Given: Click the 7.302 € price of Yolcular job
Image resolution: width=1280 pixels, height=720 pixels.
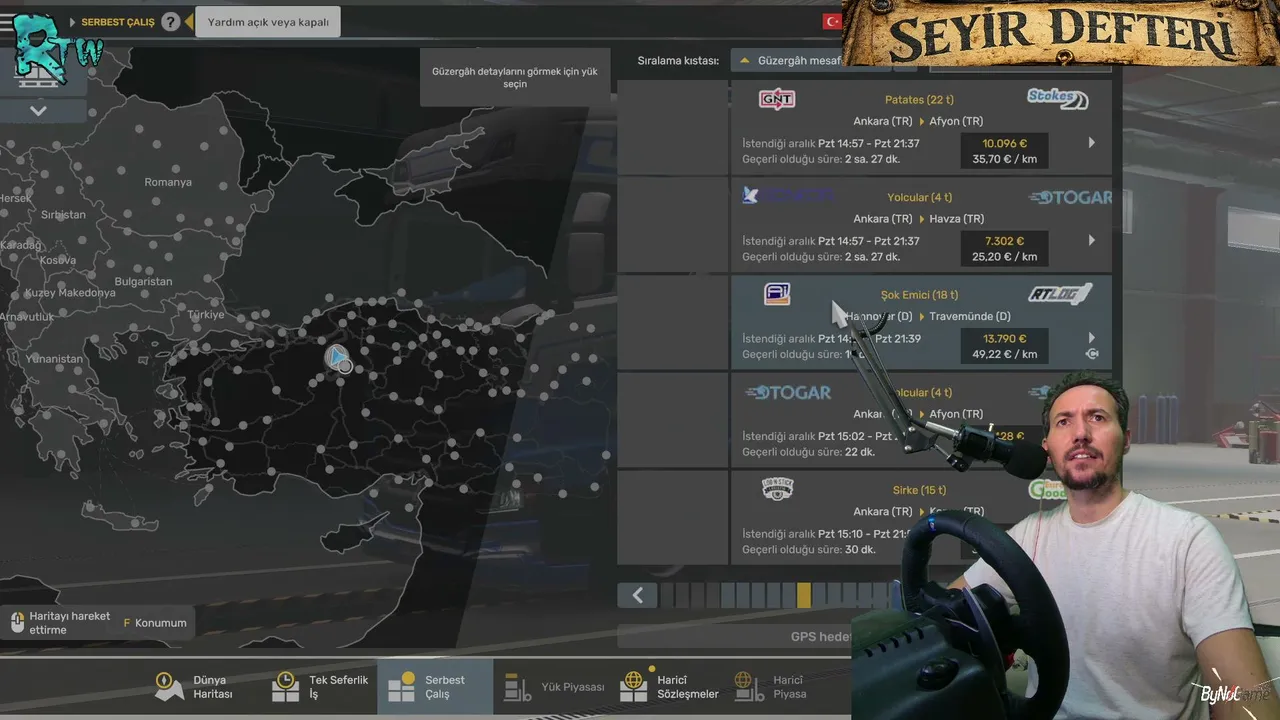Looking at the screenshot, I should (x=1004, y=241).
